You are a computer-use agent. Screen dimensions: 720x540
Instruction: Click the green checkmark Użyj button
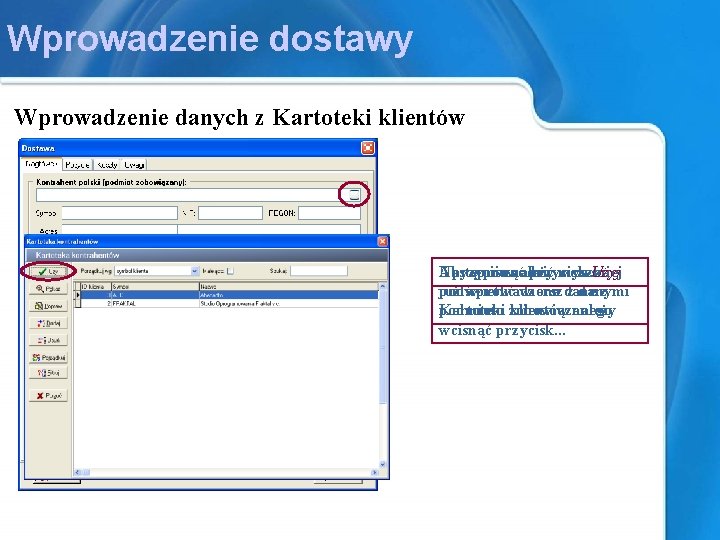(x=48, y=271)
